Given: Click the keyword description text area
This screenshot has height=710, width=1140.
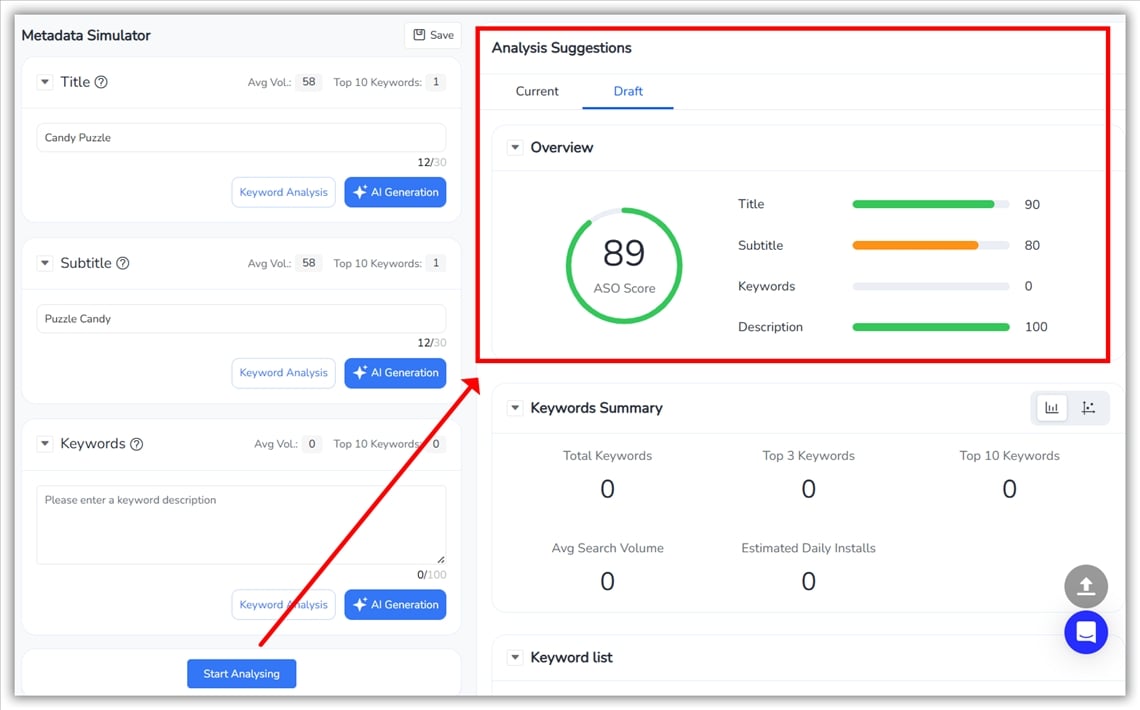Looking at the screenshot, I should click(x=240, y=525).
